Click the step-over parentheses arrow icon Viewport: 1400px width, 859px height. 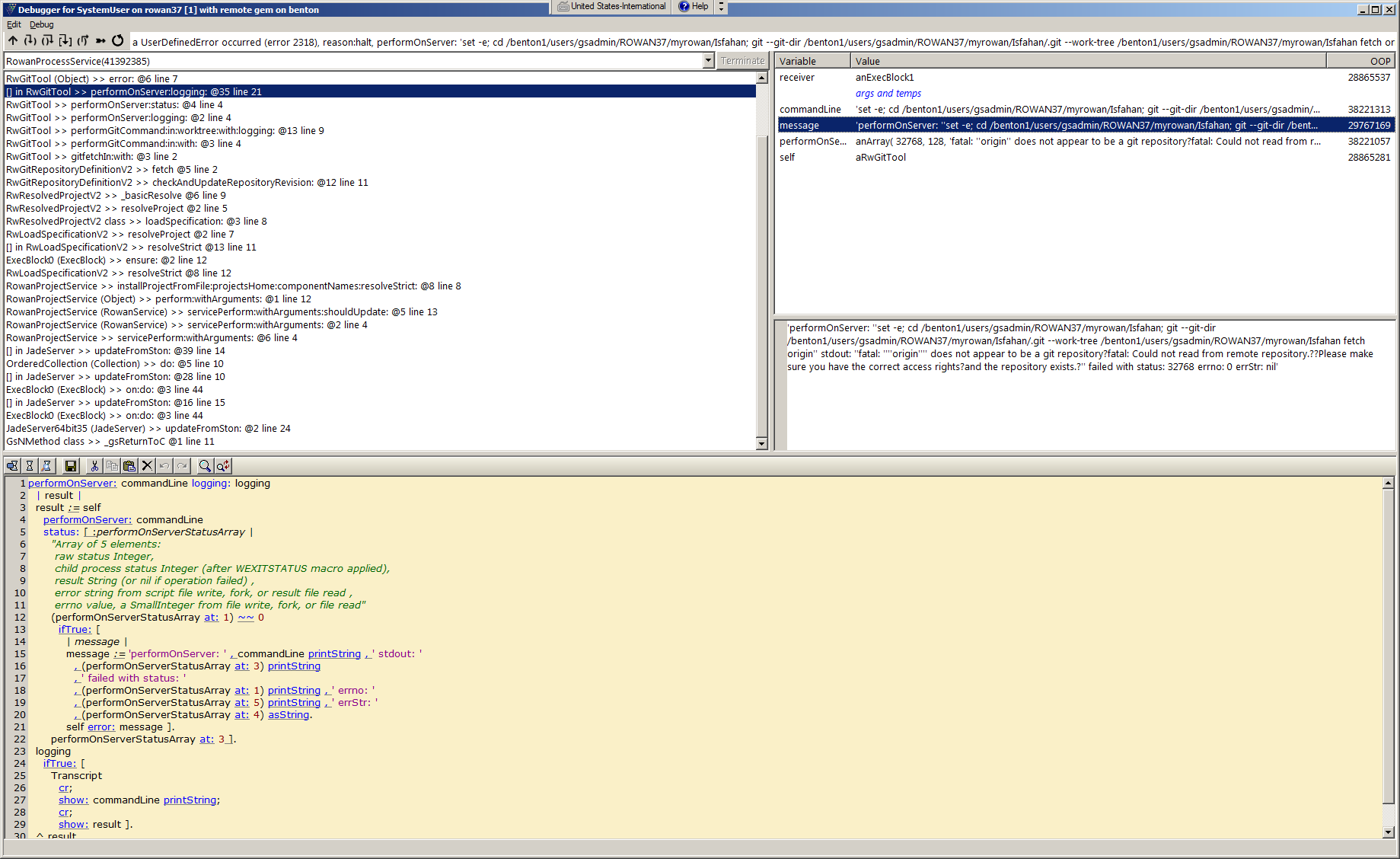[48, 41]
